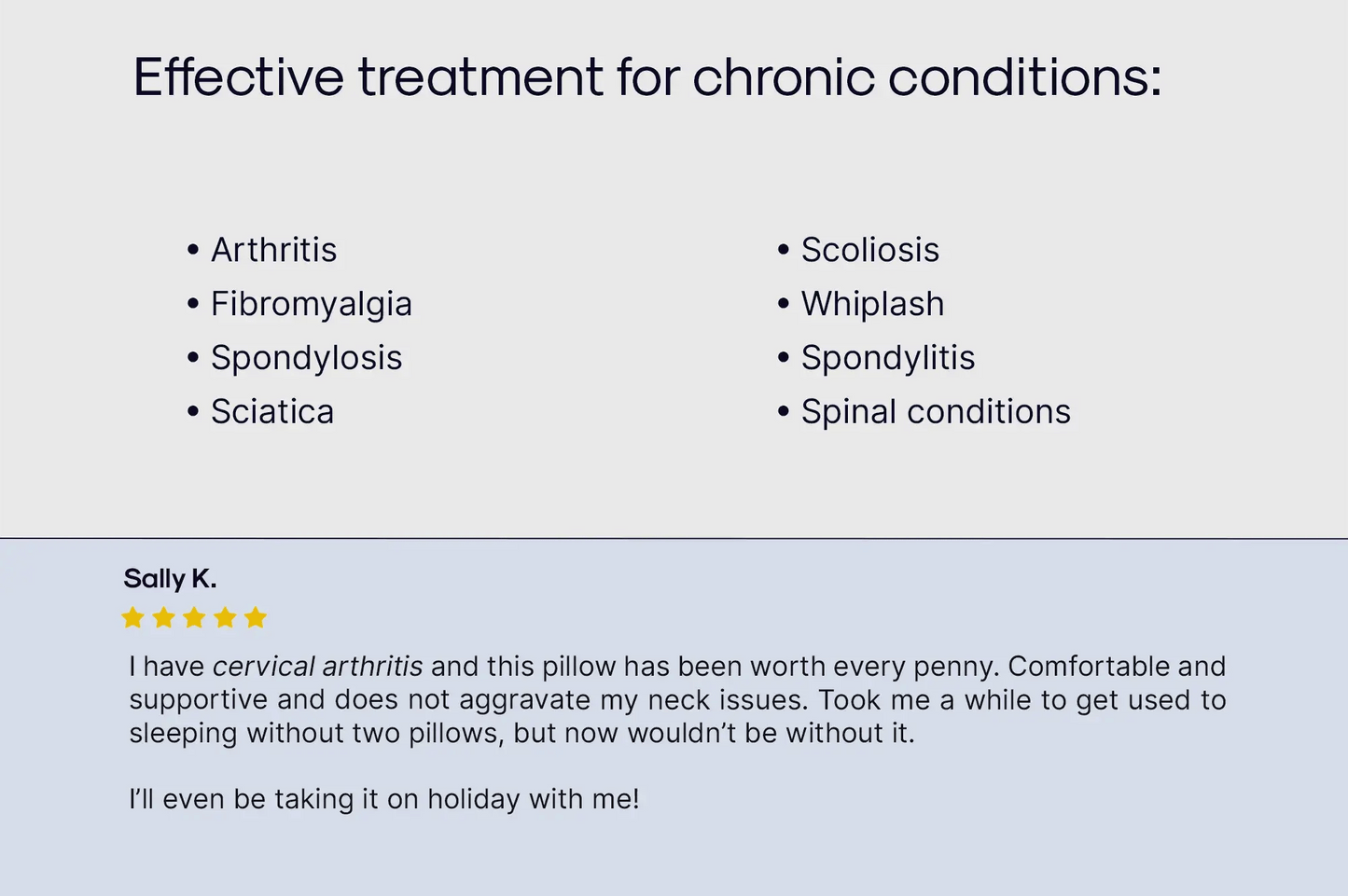Click the Spondylosis condition text
The image size is (1348, 896).
(x=307, y=359)
